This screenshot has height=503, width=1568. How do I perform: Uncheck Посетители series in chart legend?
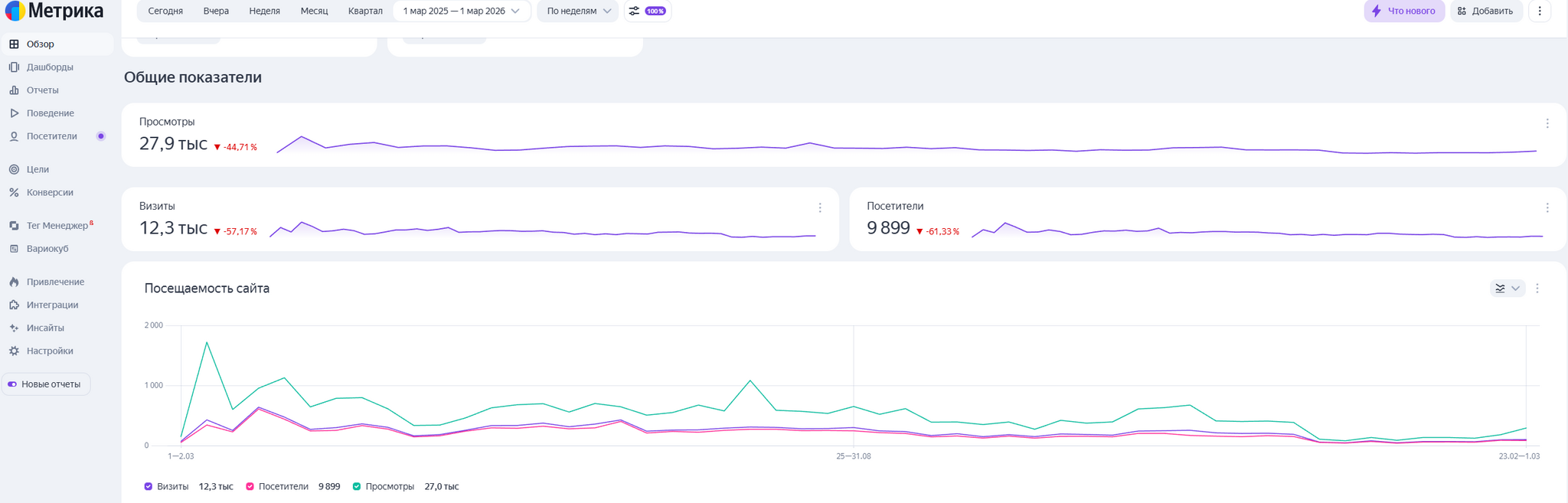coord(250,486)
